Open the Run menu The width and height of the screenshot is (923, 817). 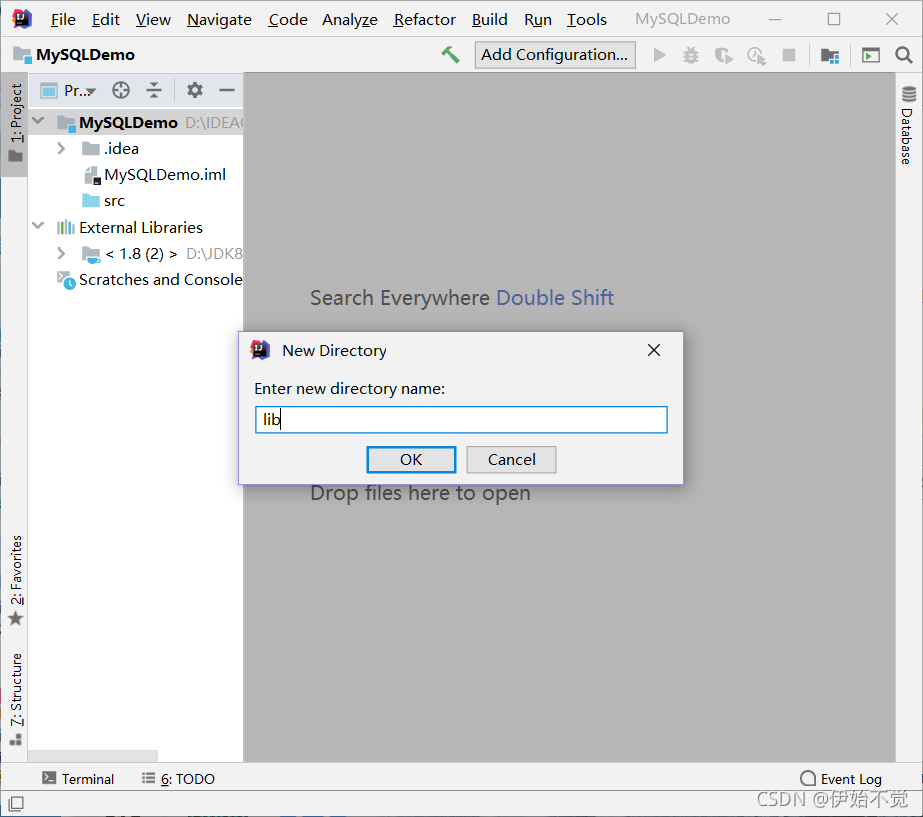(x=537, y=19)
